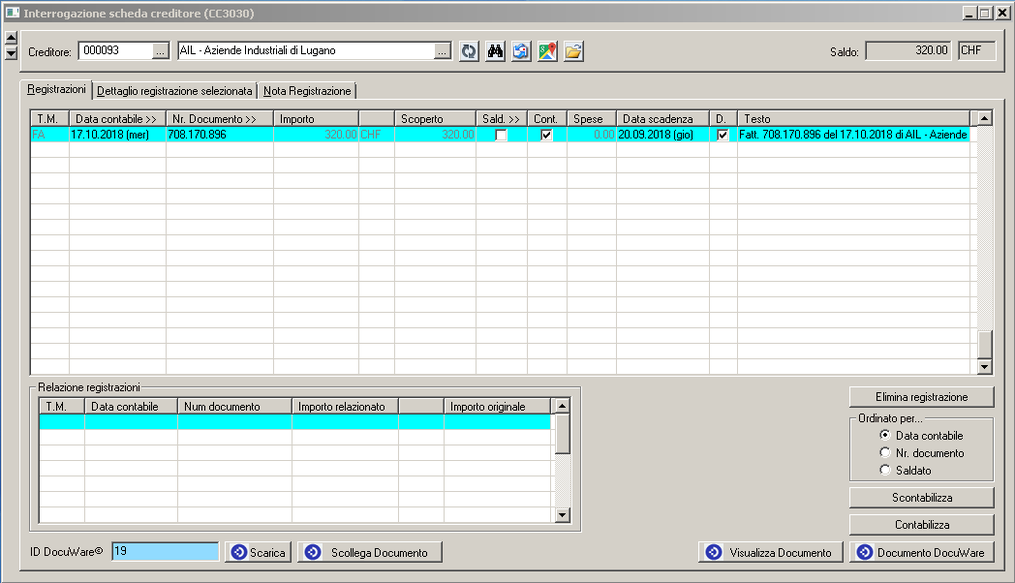Screen dimensions: 1015x583
Task: Select the Nr. documento sort radio button
Action: [885, 453]
